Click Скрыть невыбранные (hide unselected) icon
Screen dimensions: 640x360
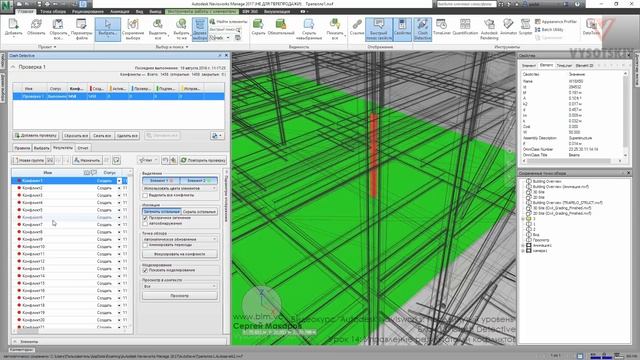[309, 24]
